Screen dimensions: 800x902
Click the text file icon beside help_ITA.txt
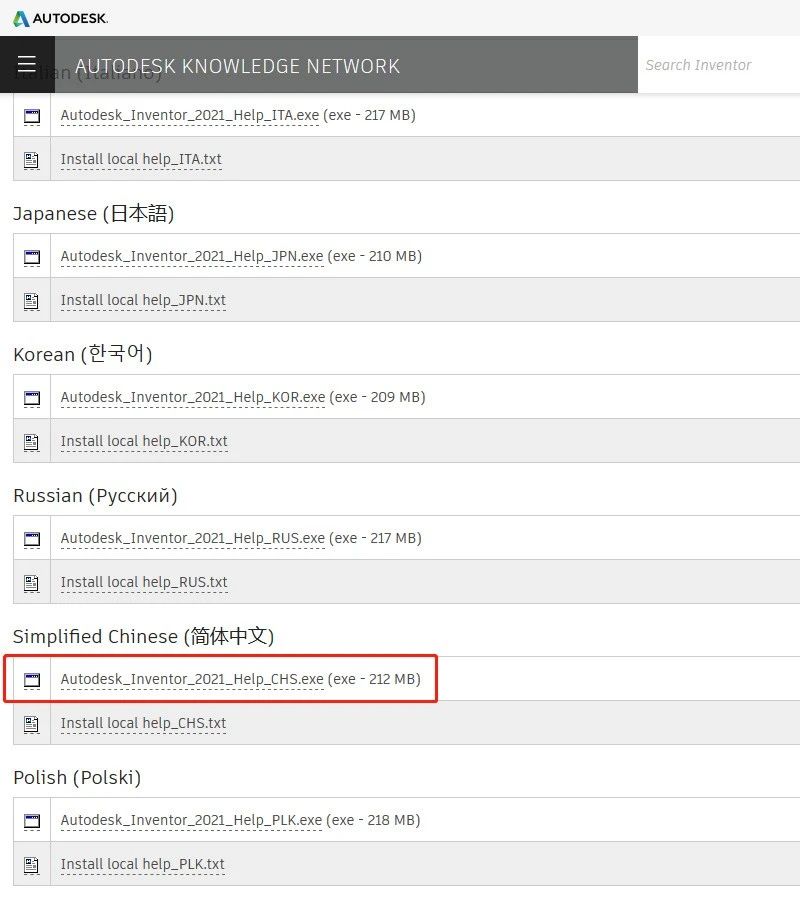tap(32, 160)
